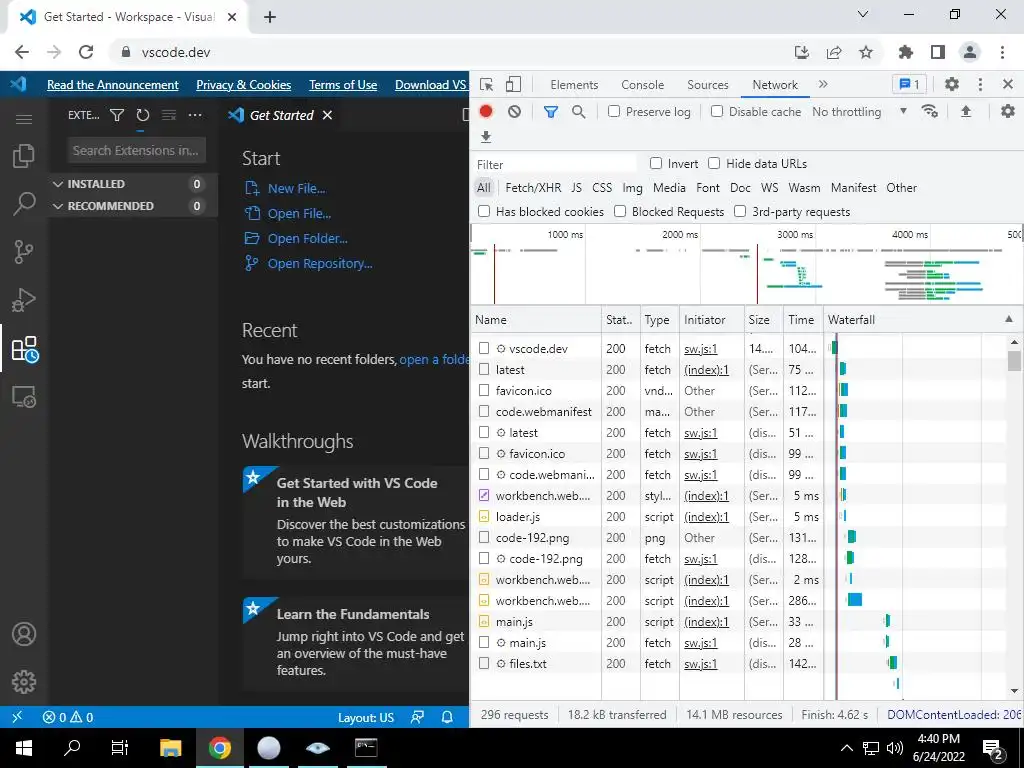Filter extensions with the funnel icon
Image resolution: width=1024 pixels, height=768 pixels.
click(x=117, y=116)
